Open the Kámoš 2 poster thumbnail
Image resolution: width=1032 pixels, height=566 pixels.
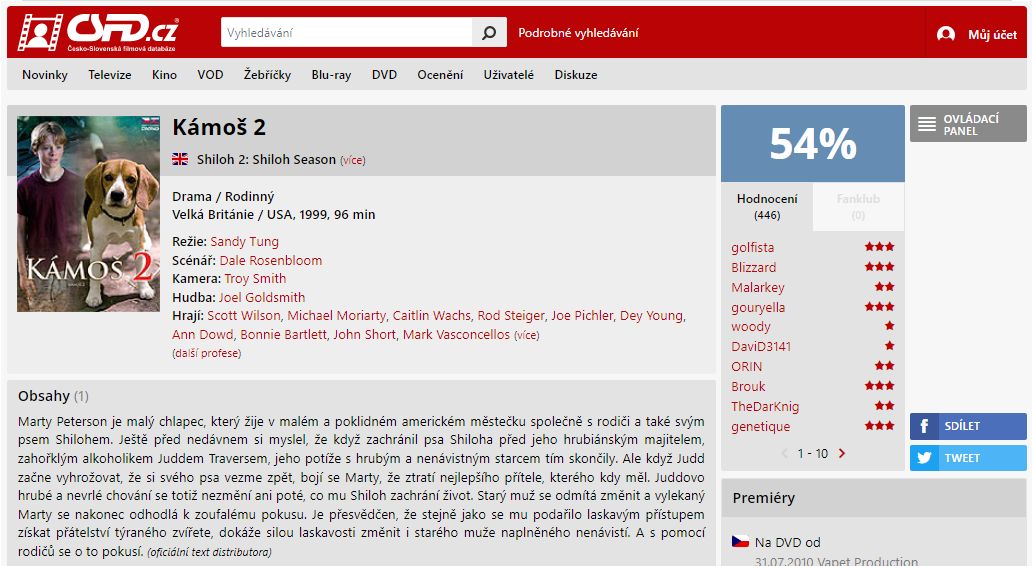[x=88, y=214]
